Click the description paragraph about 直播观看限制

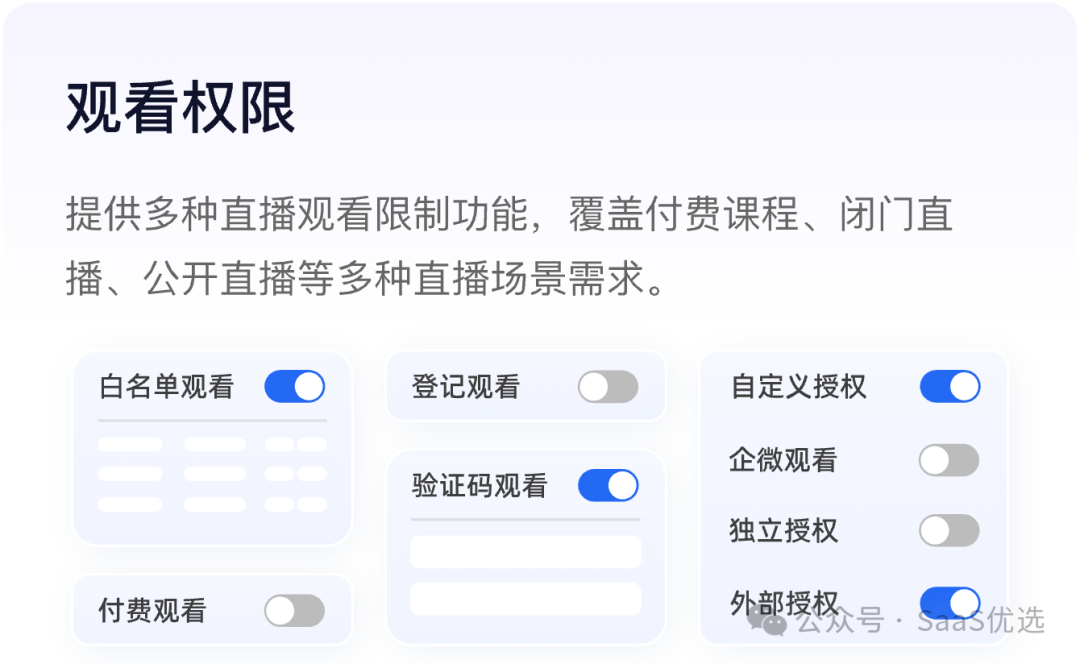[x=508, y=246]
